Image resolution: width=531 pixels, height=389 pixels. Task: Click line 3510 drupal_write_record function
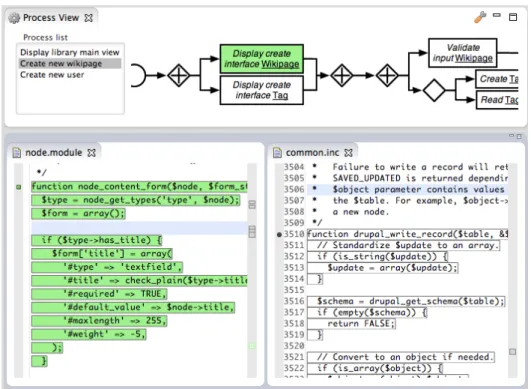pos(407,234)
